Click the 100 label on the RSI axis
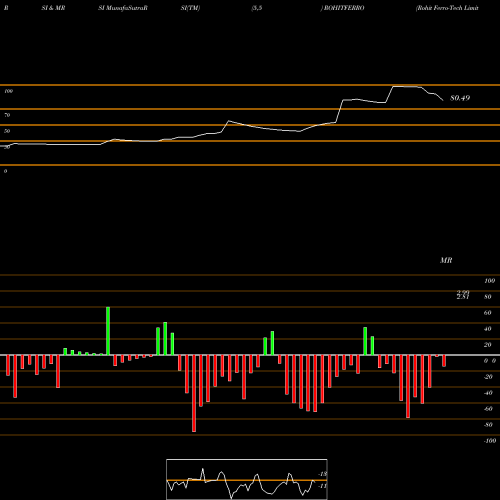 click(x=8, y=91)
